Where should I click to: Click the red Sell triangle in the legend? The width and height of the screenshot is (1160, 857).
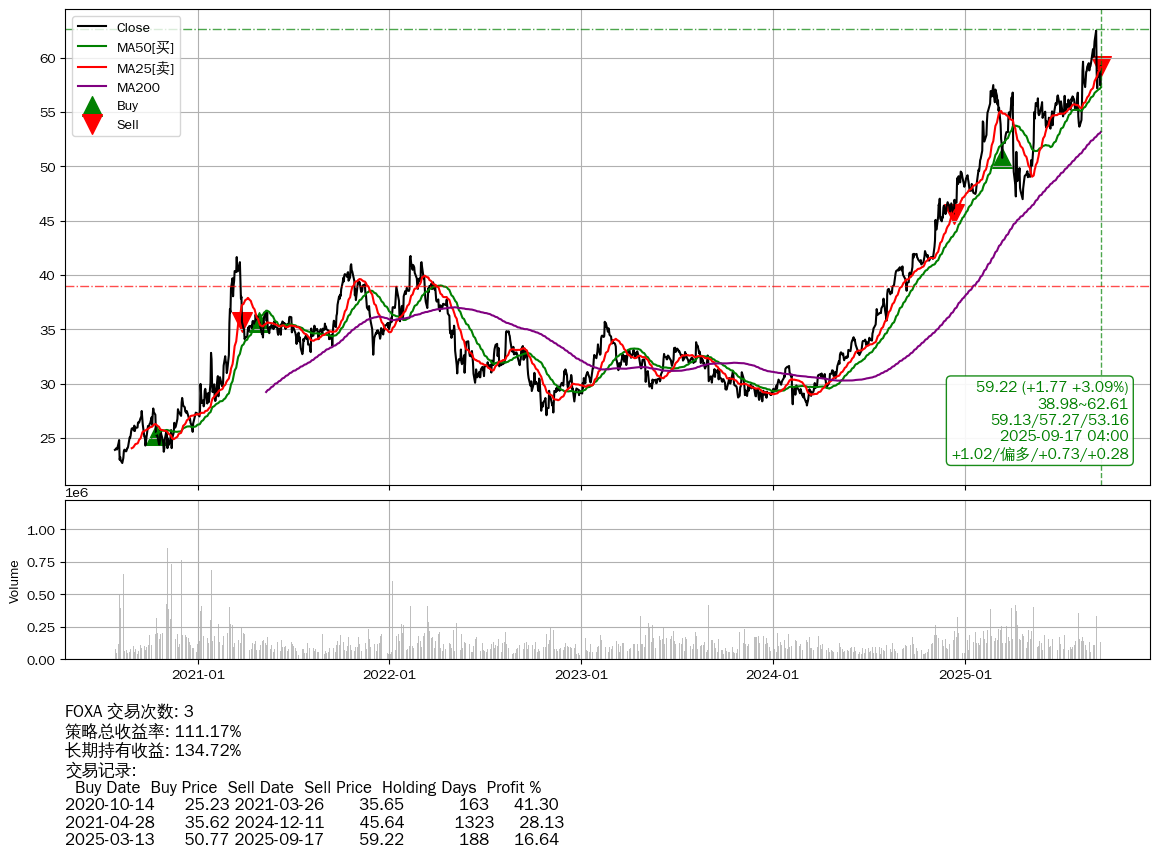point(92,124)
